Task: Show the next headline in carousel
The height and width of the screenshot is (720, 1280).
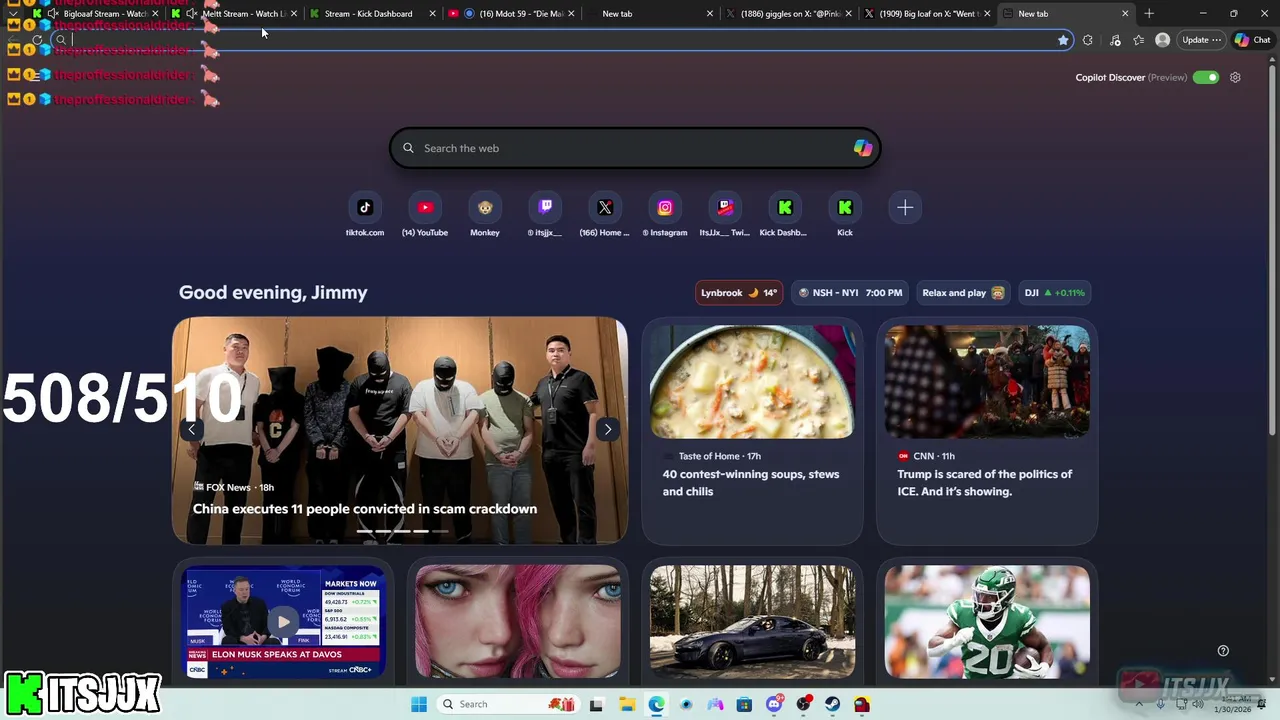Action: point(607,429)
